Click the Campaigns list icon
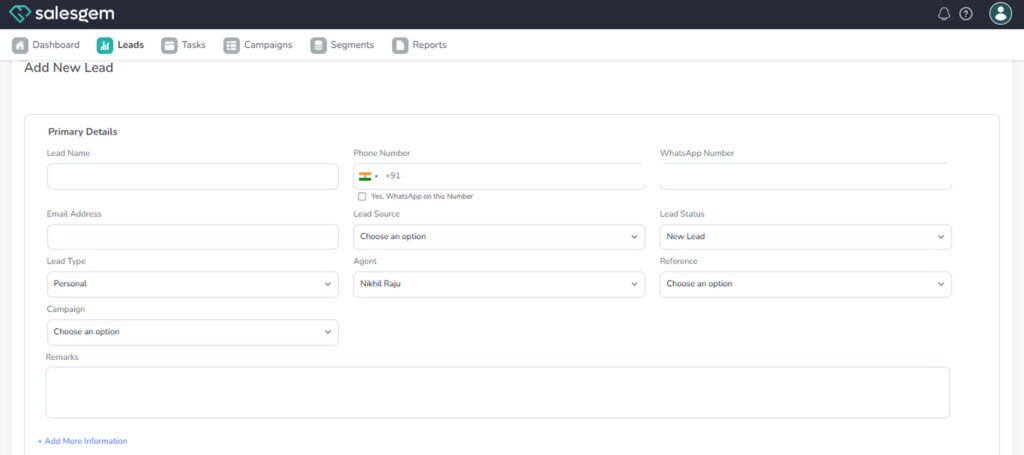 coord(231,45)
